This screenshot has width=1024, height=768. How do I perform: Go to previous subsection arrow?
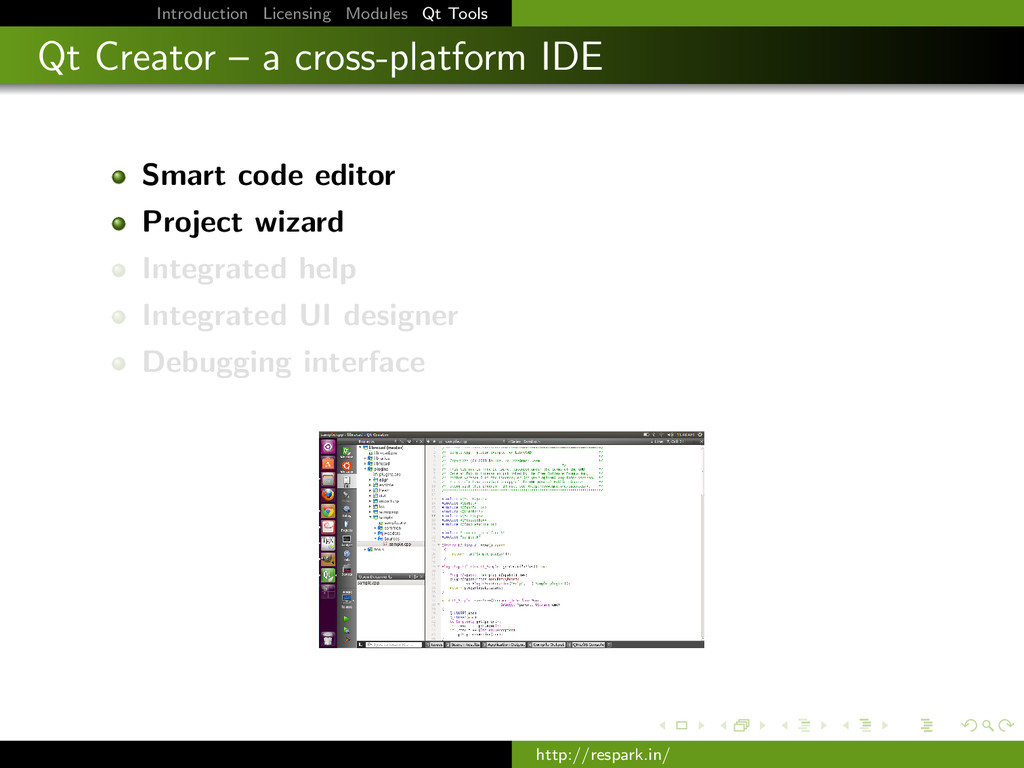(x=785, y=726)
